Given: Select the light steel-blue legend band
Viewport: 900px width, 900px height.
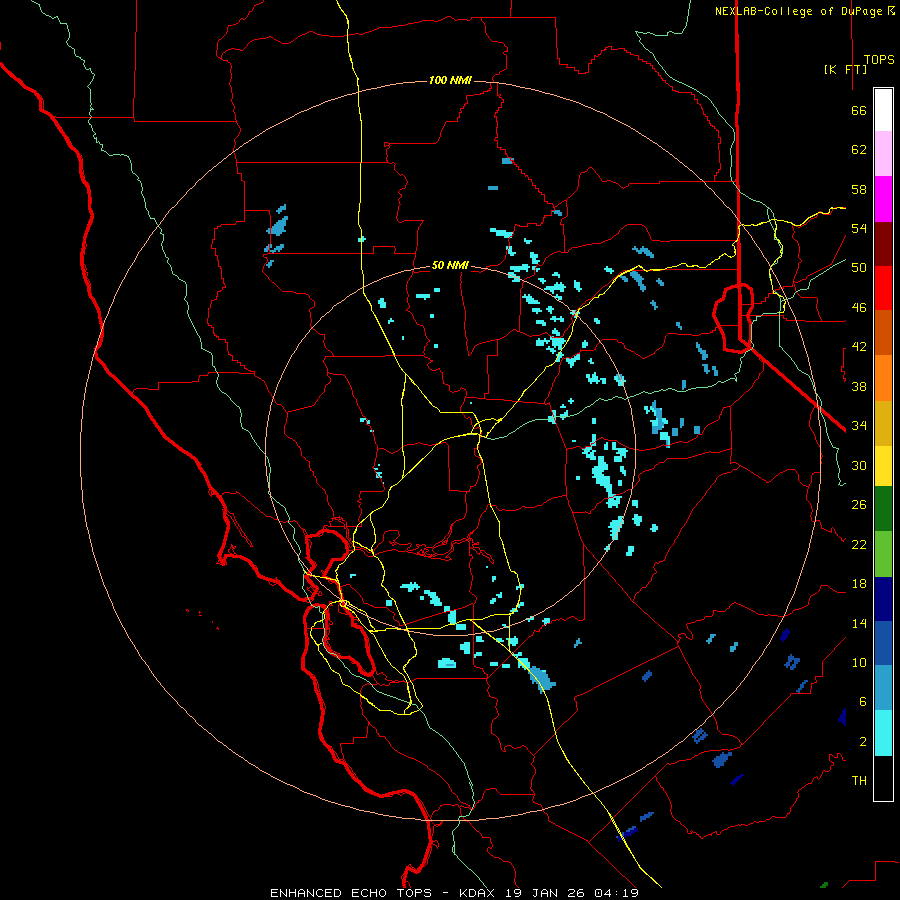Looking at the screenshot, I should click(883, 688).
